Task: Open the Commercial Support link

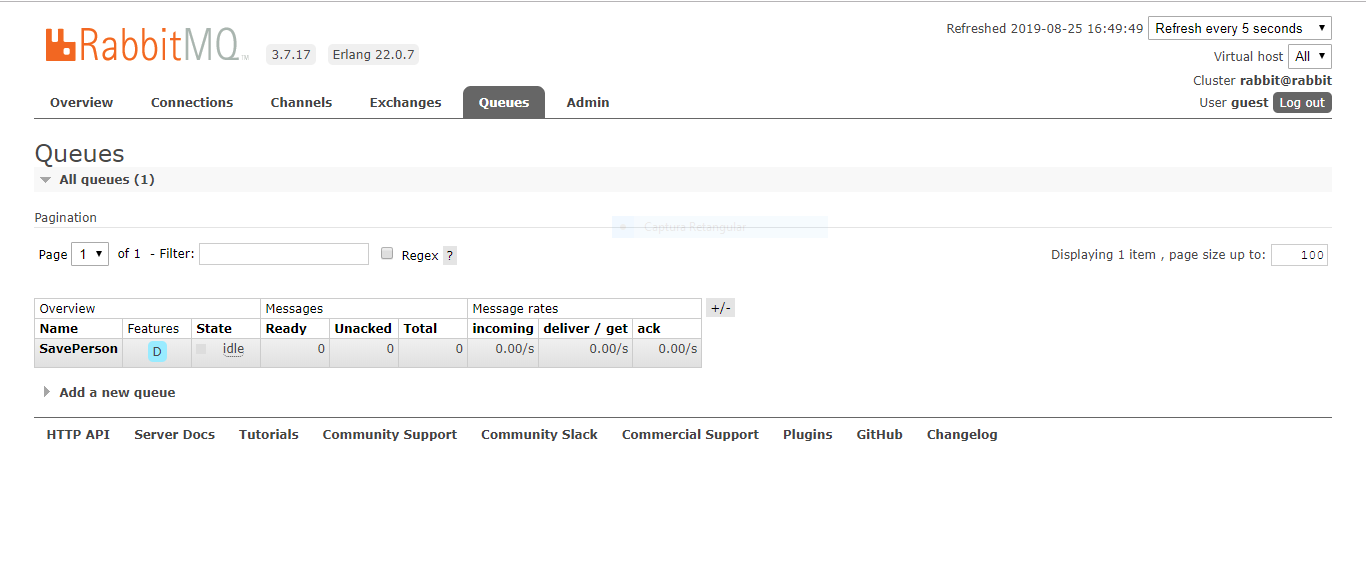Action: (690, 434)
